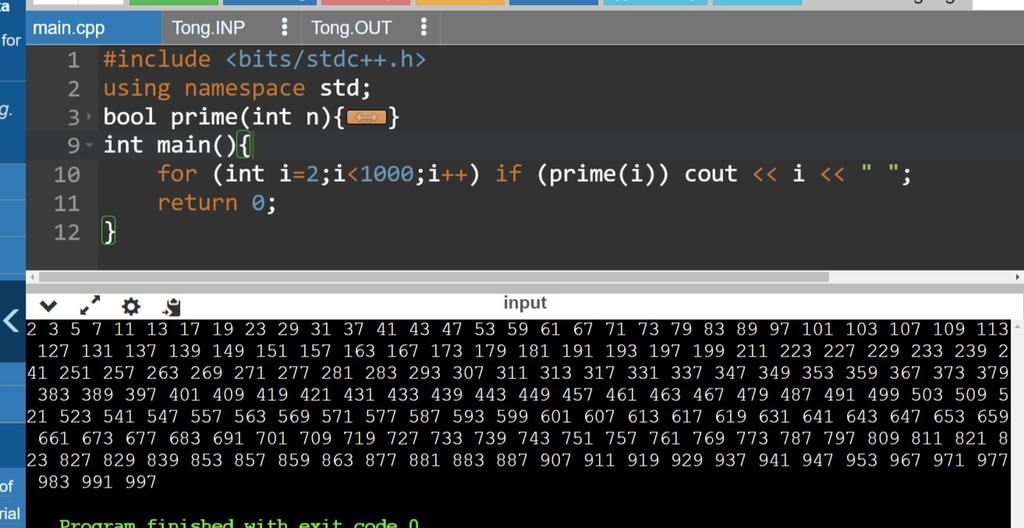Copy console output using the clipboard icon
1024x528 pixels.
172,306
